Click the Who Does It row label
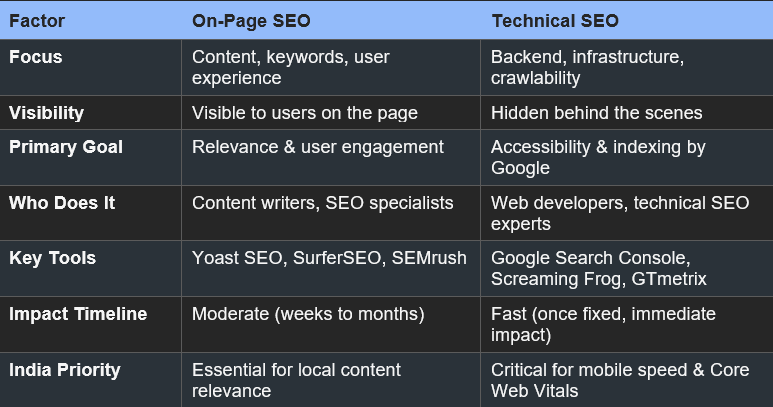Image resolution: width=773 pixels, height=407 pixels. click(x=62, y=203)
